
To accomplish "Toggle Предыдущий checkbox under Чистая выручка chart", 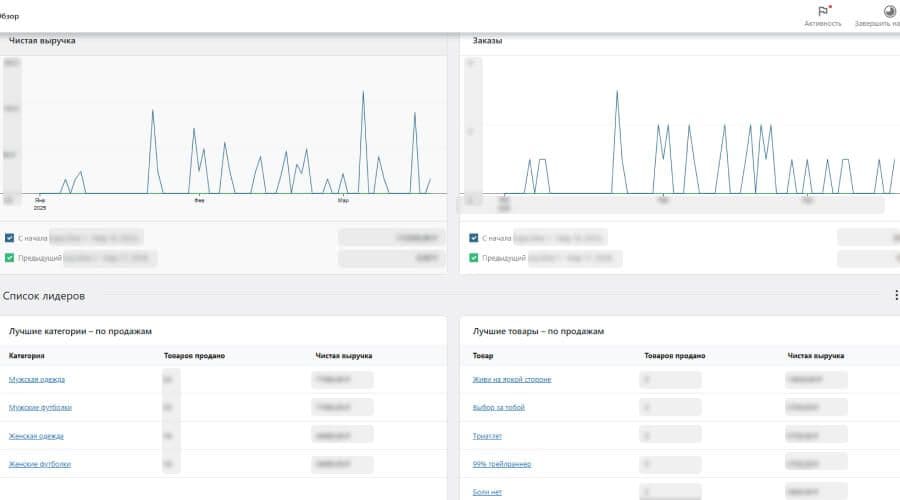I will pyautogui.click(x=10, y=258).
